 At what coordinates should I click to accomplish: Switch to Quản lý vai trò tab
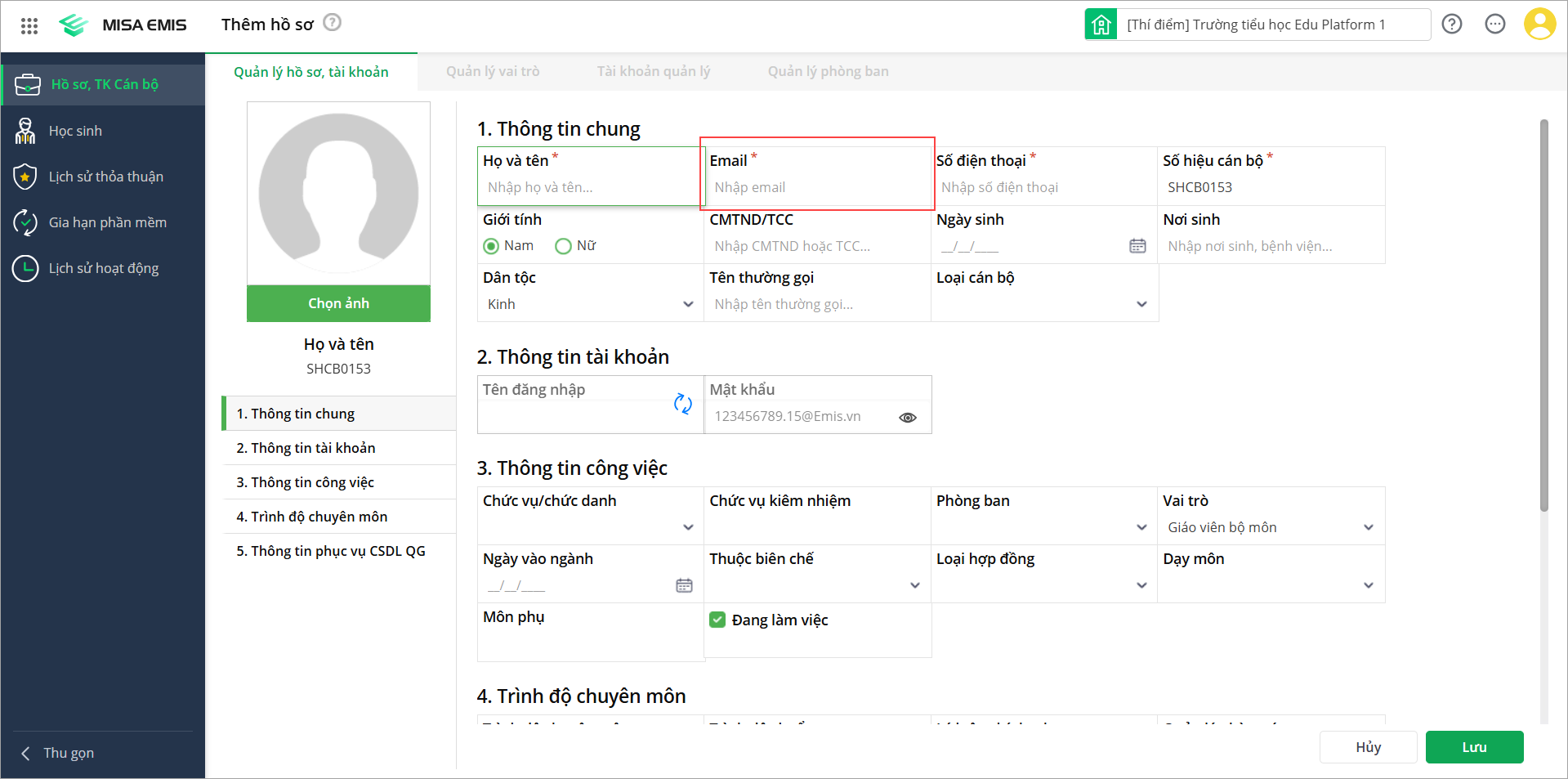coord(493,71)
